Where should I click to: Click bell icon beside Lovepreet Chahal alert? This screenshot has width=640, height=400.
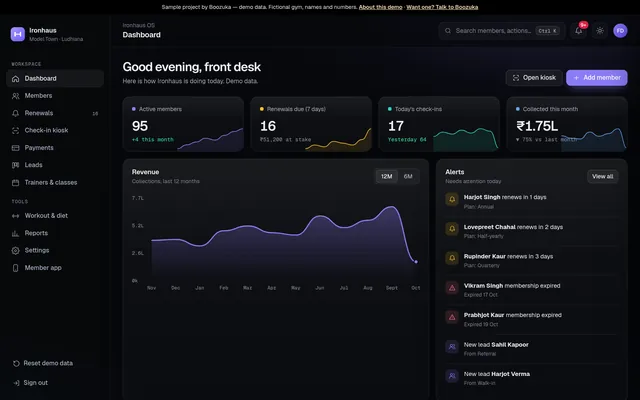coord(452,229)
